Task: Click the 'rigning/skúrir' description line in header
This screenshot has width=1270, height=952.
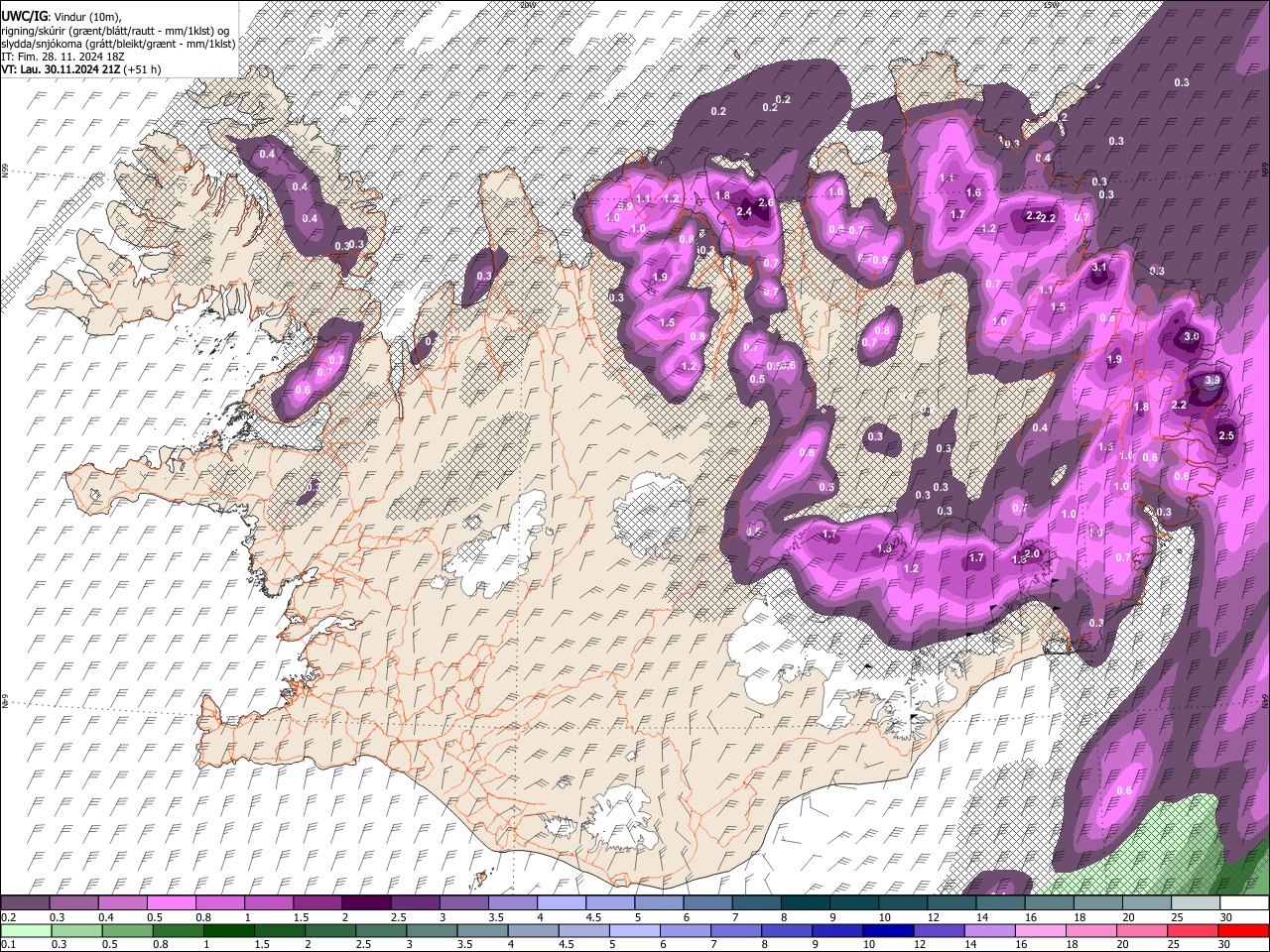Action: coord(115,30)
